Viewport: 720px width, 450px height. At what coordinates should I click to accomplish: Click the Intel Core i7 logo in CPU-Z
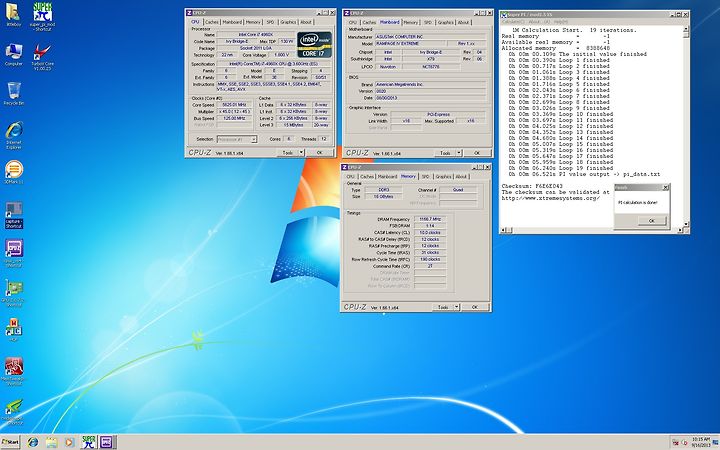[315, 45]
